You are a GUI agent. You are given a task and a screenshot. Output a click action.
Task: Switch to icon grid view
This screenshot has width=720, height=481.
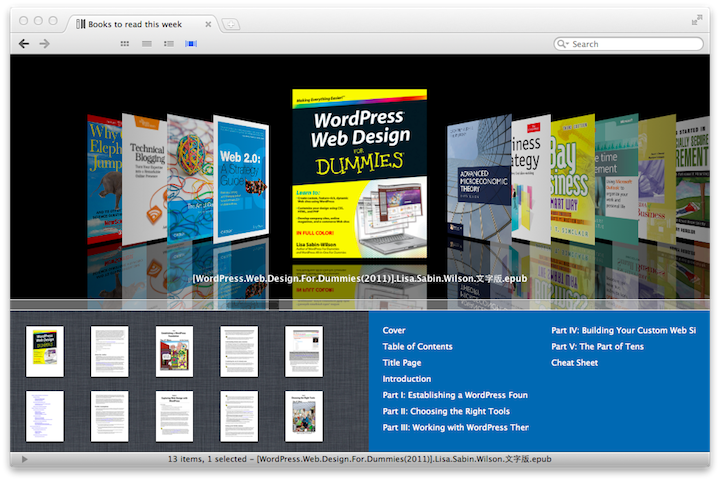[x=124, y=44]
